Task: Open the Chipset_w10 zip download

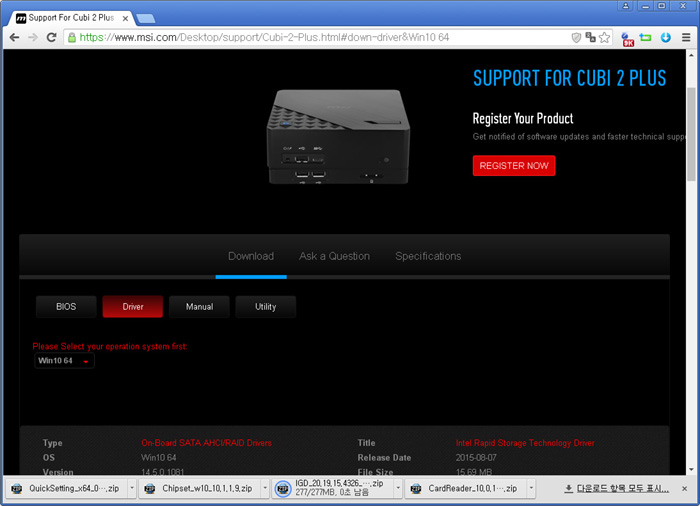Action: [200, 489]
